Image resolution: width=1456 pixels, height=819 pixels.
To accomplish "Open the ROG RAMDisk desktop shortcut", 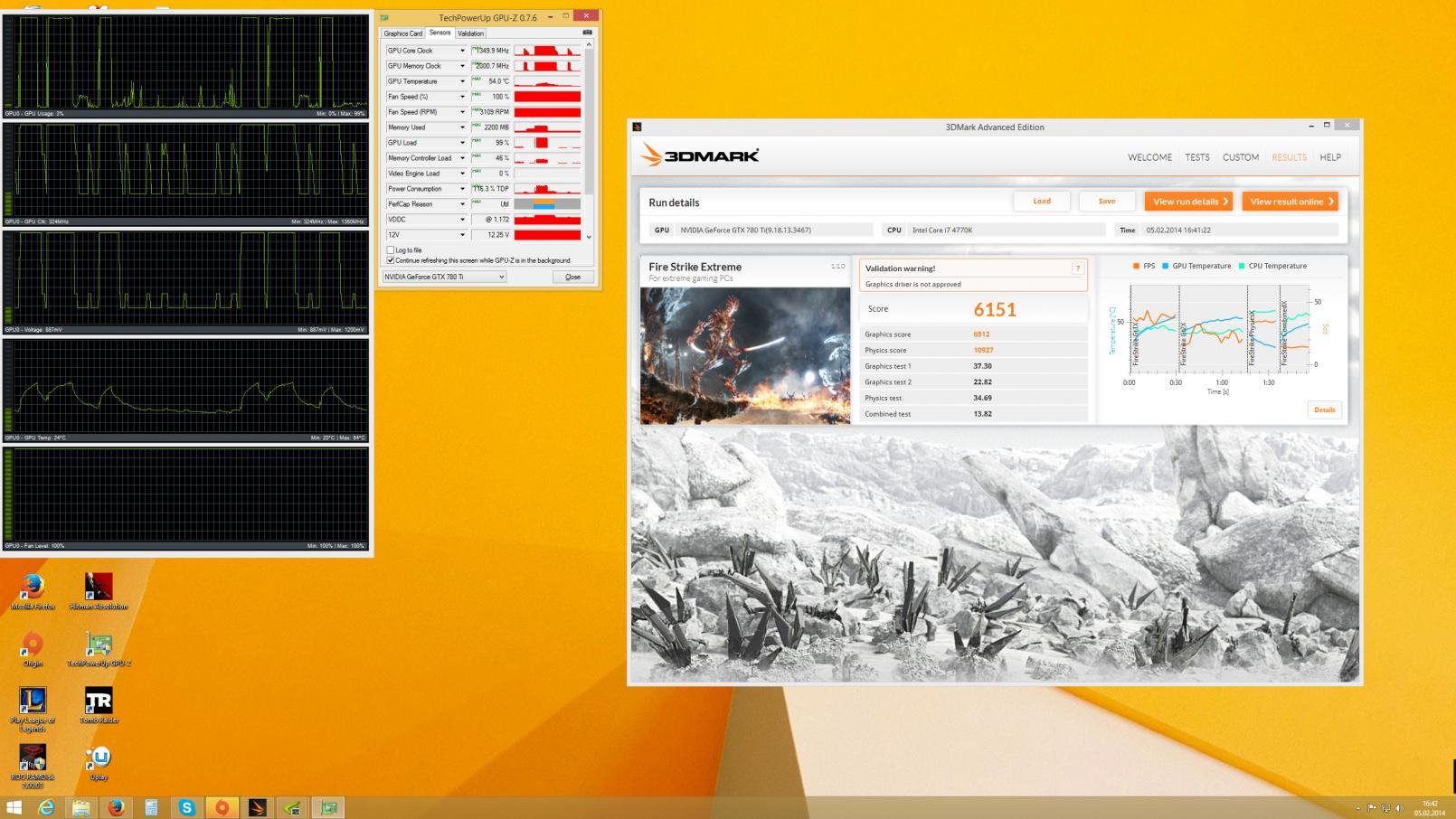I will 33,766.
